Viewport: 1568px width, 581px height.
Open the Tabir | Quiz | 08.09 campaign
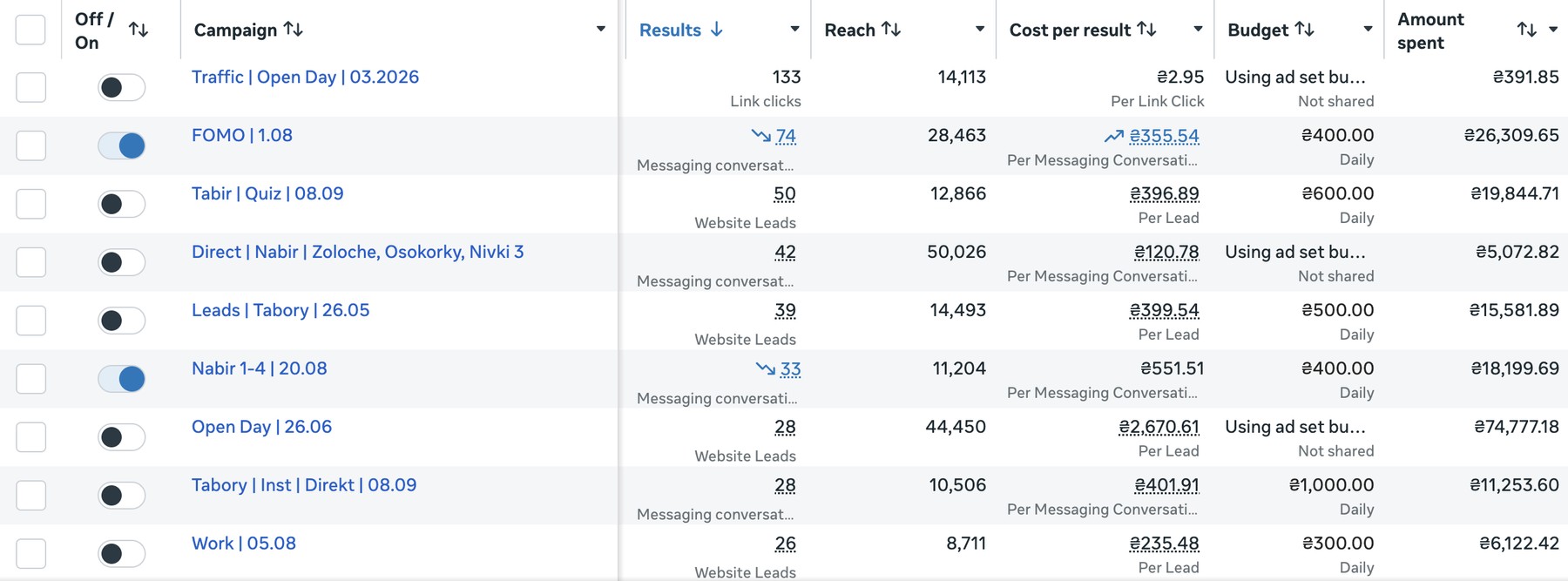[x=267, y=193]
